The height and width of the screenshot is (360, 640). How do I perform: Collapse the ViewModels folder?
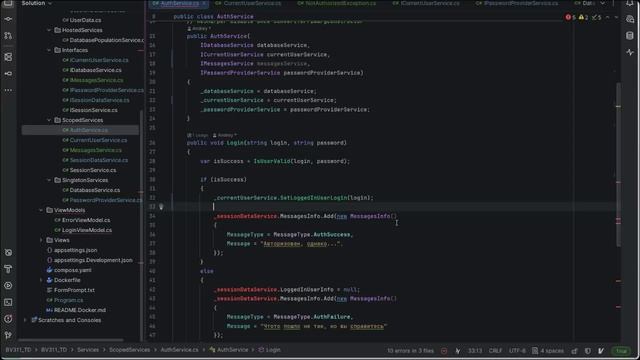(41, 210)
